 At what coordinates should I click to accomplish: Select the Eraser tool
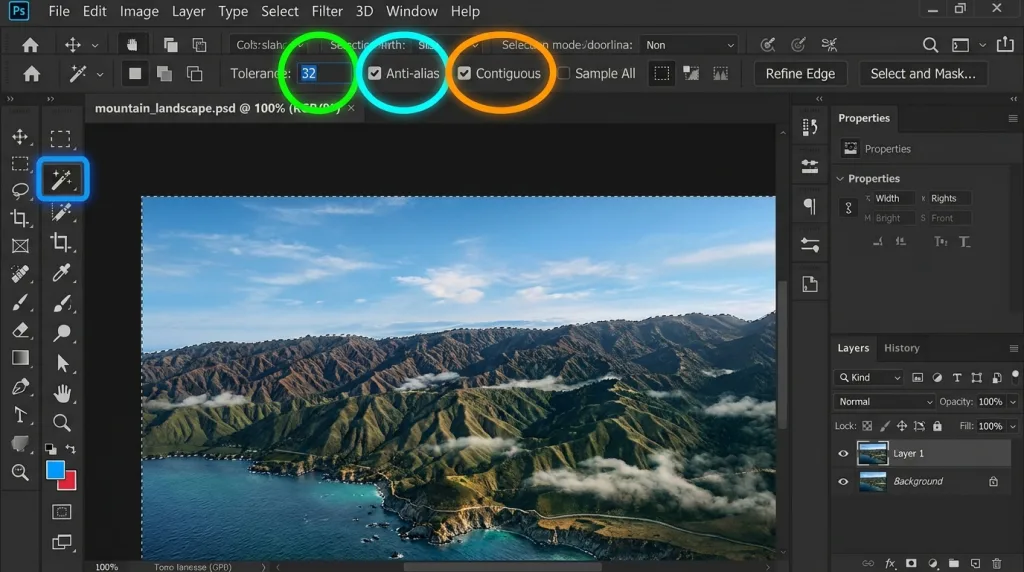click(x=20, y=330)
